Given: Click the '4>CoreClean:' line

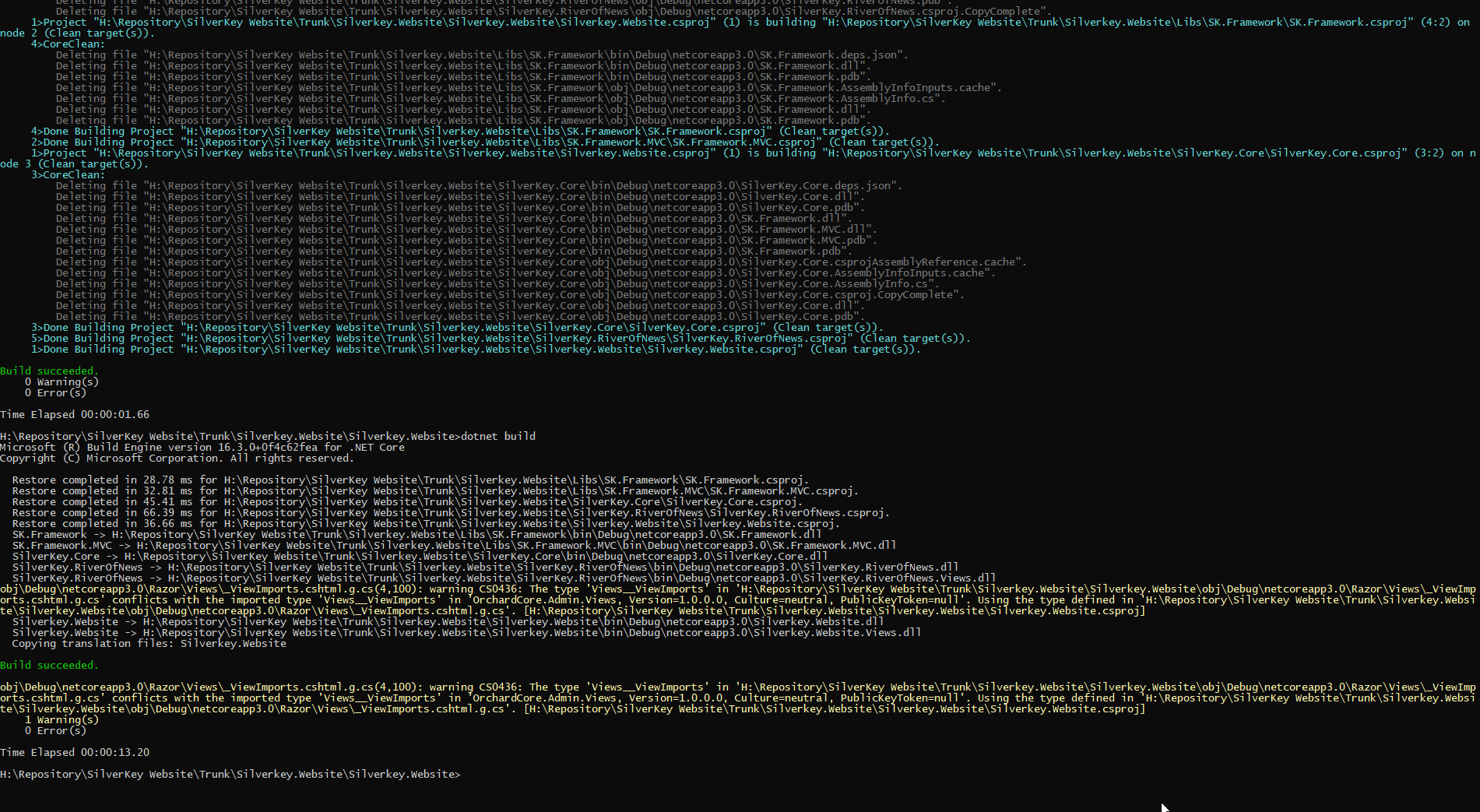Looking at the screenshot, I should click(x=69, y=44).
